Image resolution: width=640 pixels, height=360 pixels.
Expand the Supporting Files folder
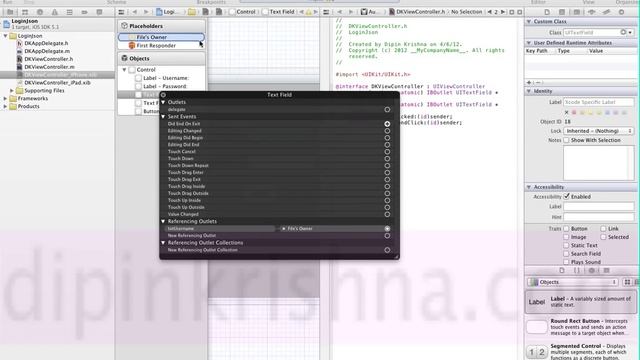pyautogui.click(x=12, y=91)
